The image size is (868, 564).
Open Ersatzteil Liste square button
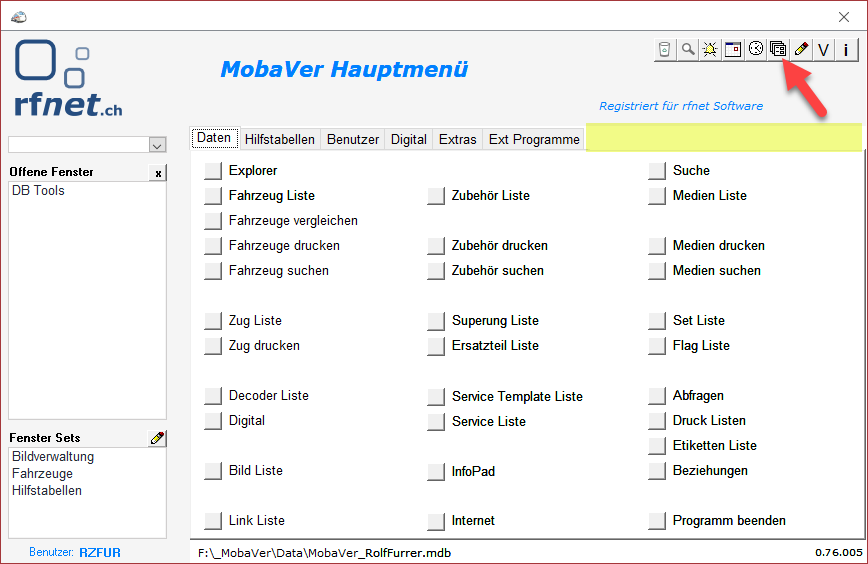pos(436,346)
